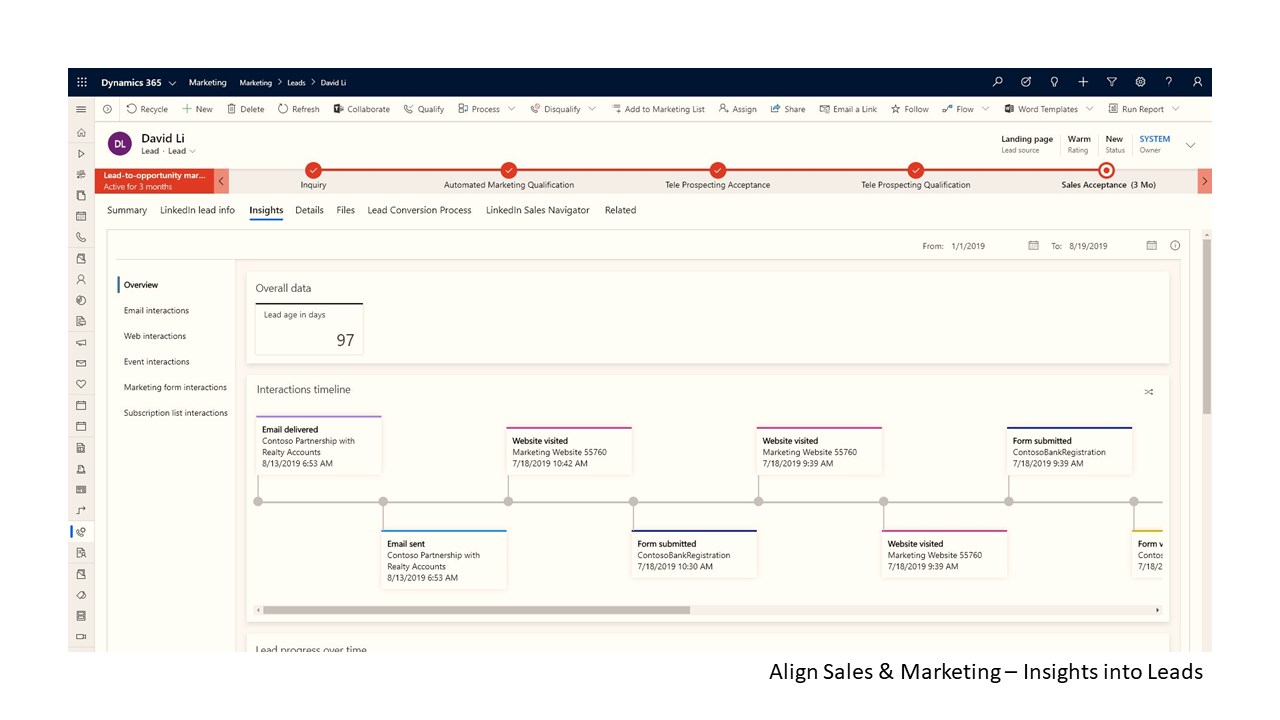
Task: Click the lightbulb assistant icon
Action: click(1054, 82)
